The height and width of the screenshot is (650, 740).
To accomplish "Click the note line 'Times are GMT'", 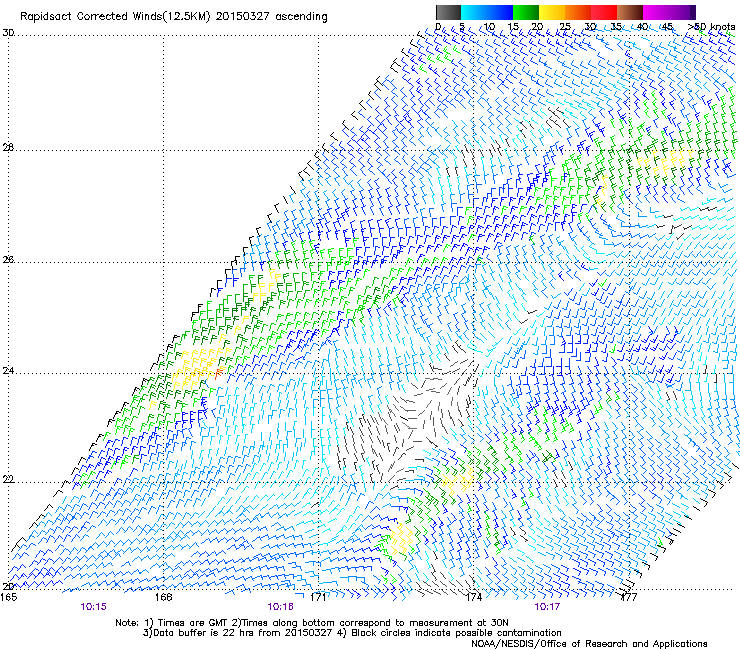I will (193, 623).
